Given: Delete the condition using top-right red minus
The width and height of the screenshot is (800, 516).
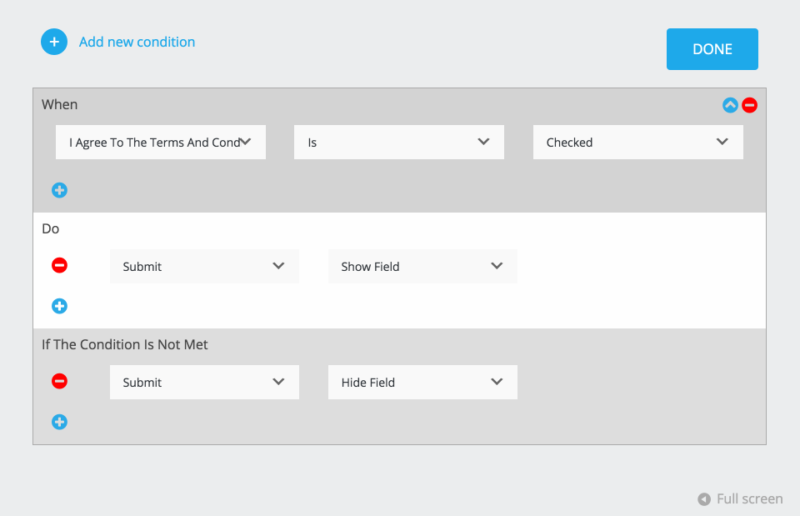Looking at the screenshot, I should point(749,105).
